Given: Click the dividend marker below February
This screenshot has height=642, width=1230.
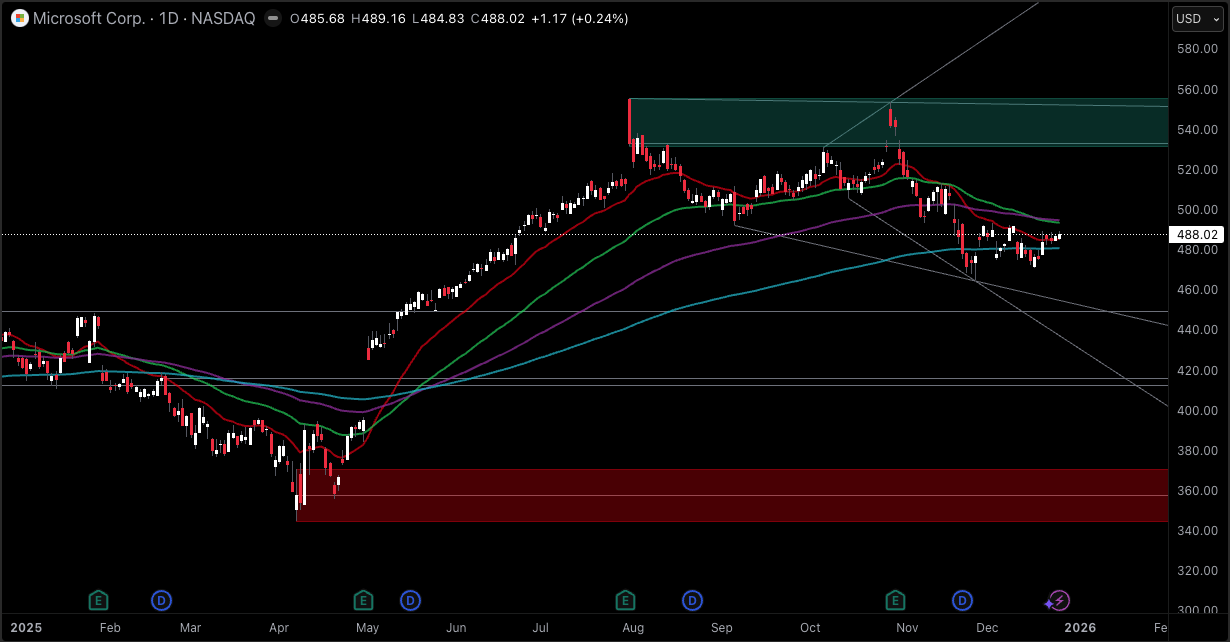Looking at the screenshot, I should (x=162, y=600).
